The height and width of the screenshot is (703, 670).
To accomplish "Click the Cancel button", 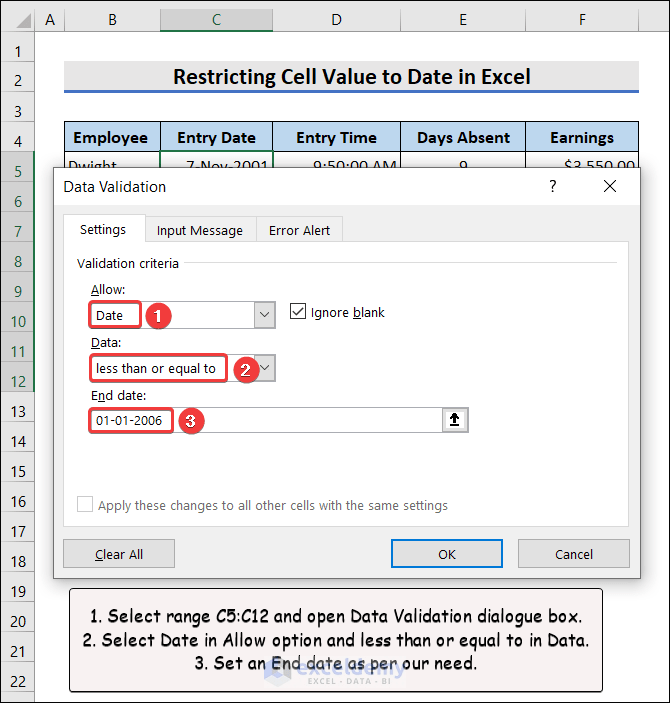I will tap(574, 554).
